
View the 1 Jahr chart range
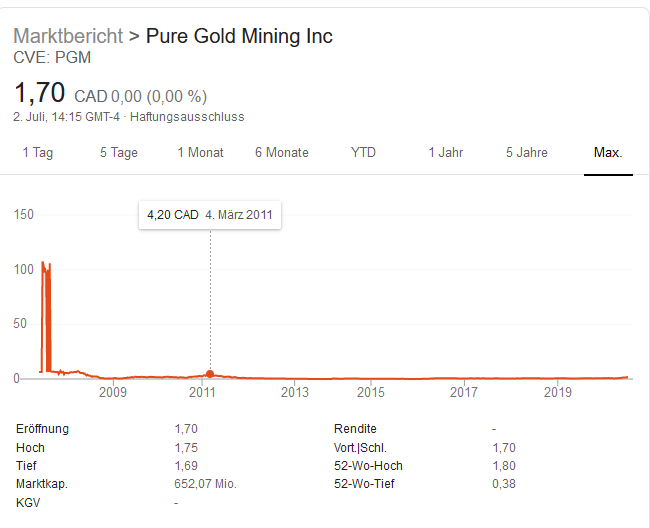pos(445,153)
